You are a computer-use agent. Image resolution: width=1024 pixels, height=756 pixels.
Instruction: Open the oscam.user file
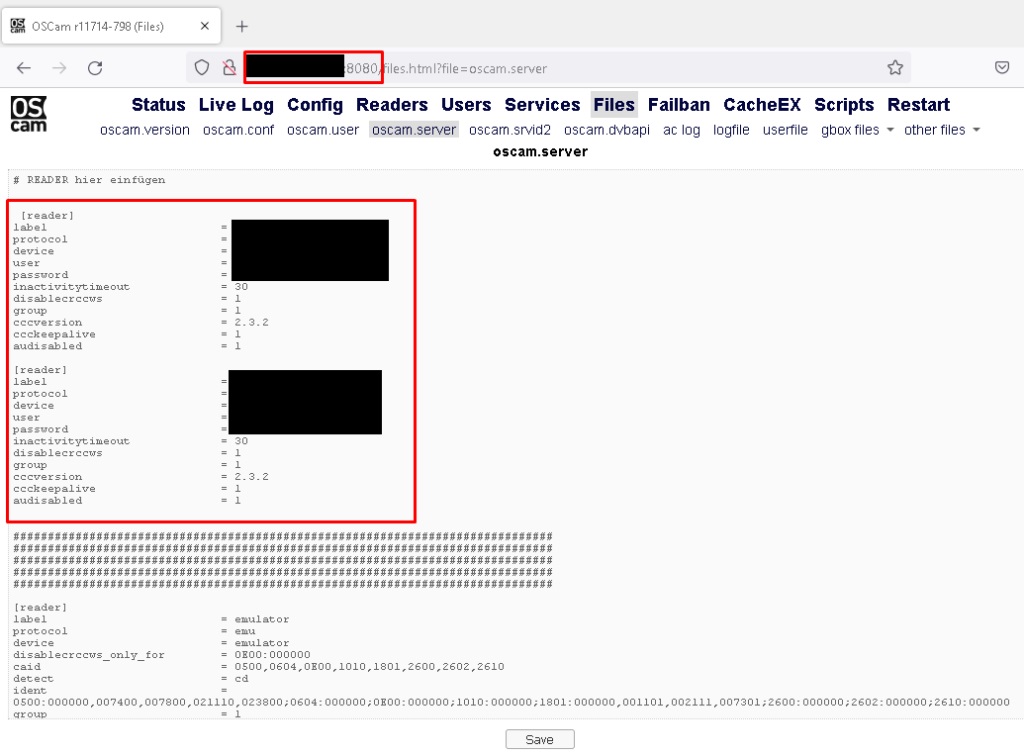click(323, 130)
